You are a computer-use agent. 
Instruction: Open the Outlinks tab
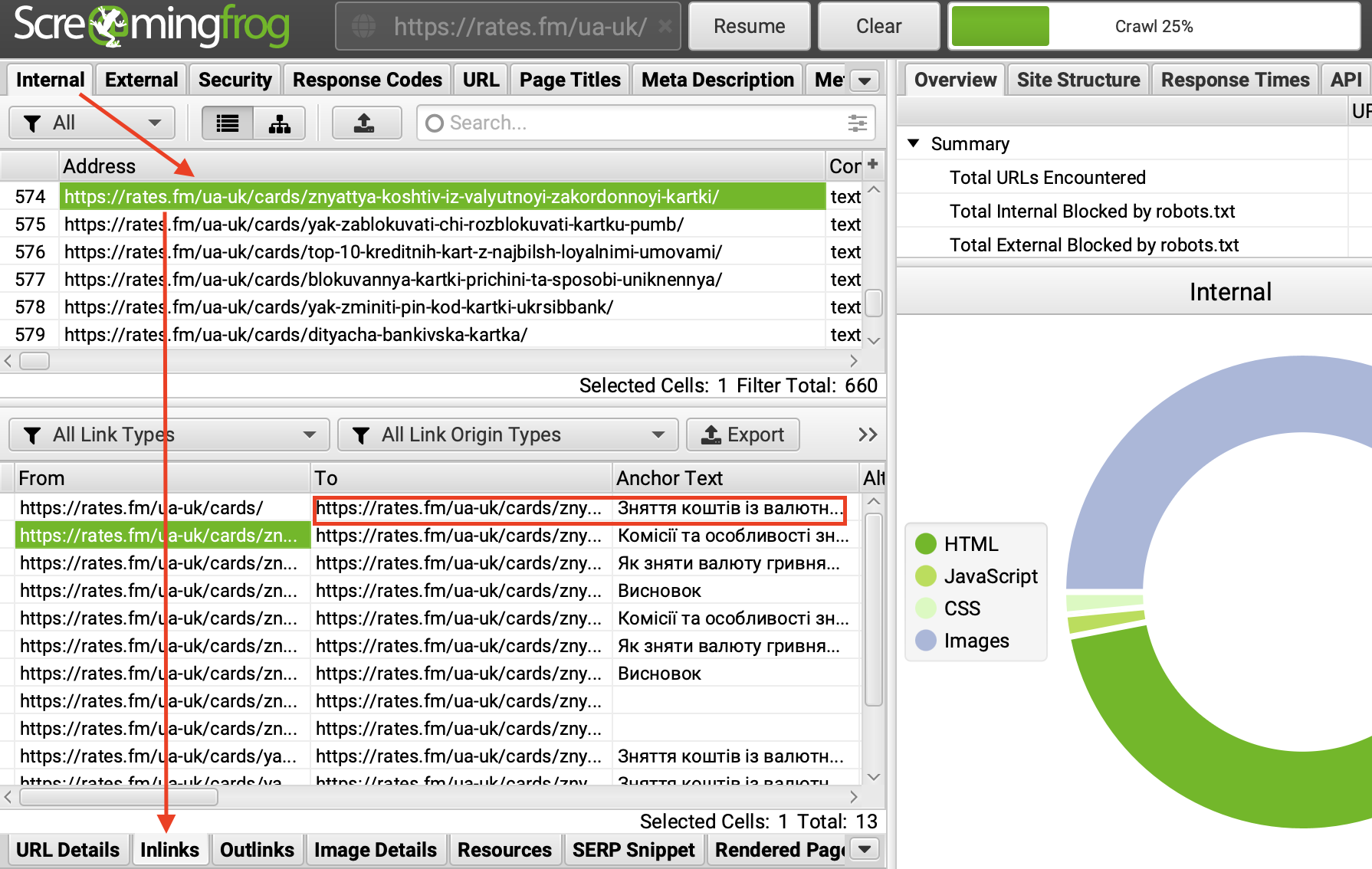257,850
